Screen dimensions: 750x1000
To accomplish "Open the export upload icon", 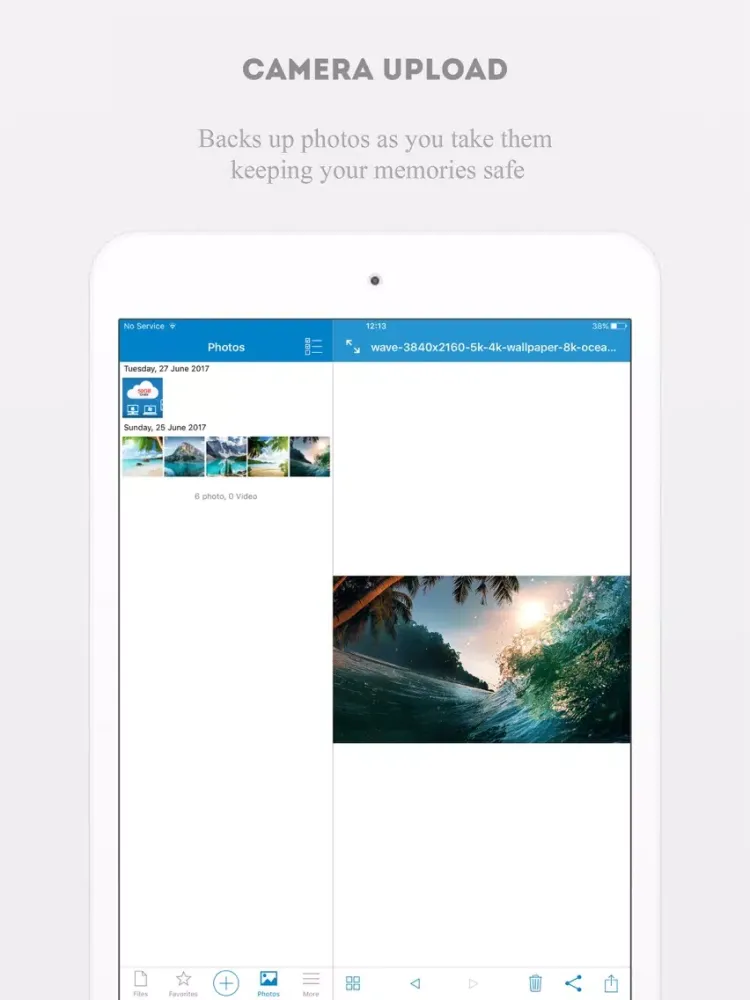I will [611, 983].
